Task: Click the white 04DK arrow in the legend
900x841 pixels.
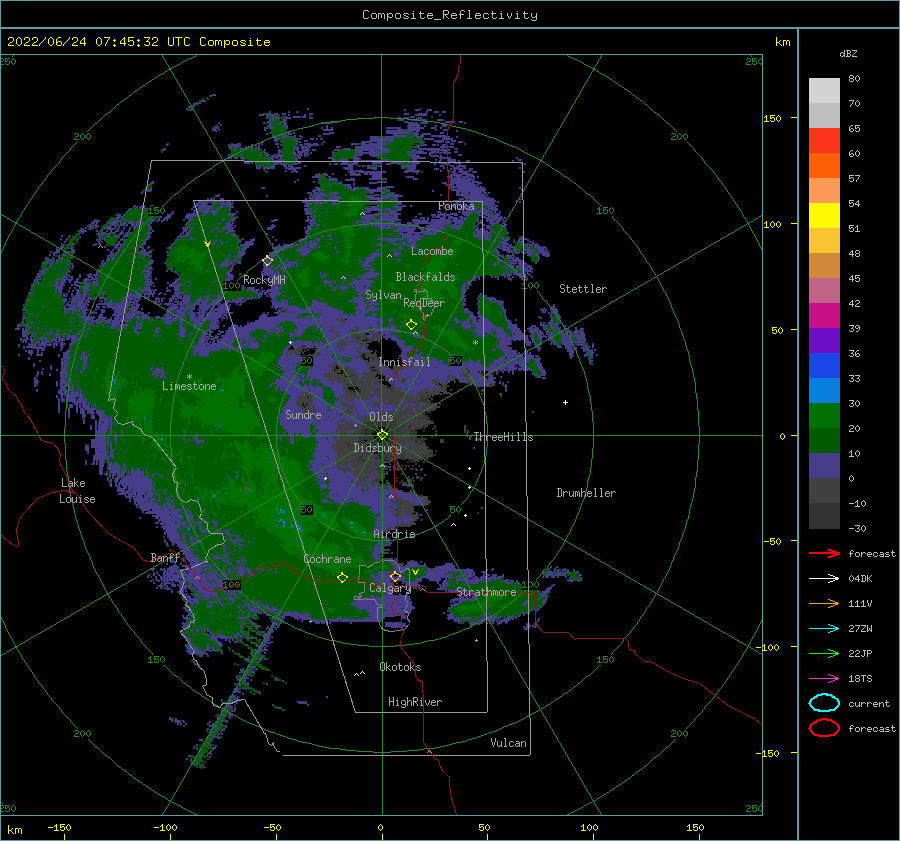Action: 824,579
